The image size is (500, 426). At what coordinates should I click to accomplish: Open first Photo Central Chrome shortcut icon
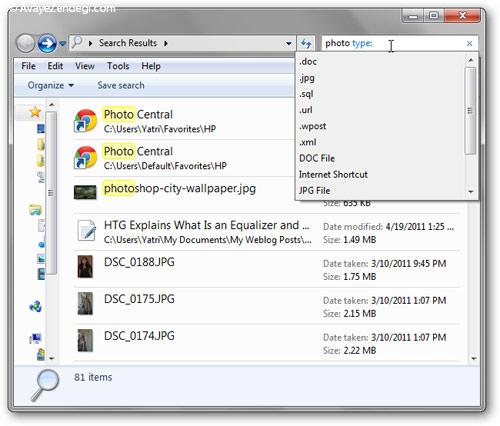click(x=85, y=121)
